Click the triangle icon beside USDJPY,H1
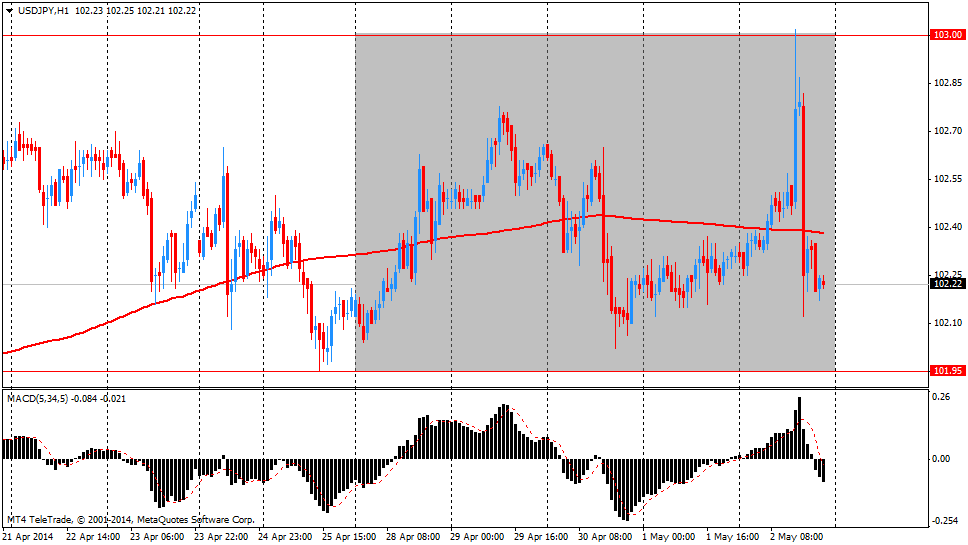 tap(9, 9)
